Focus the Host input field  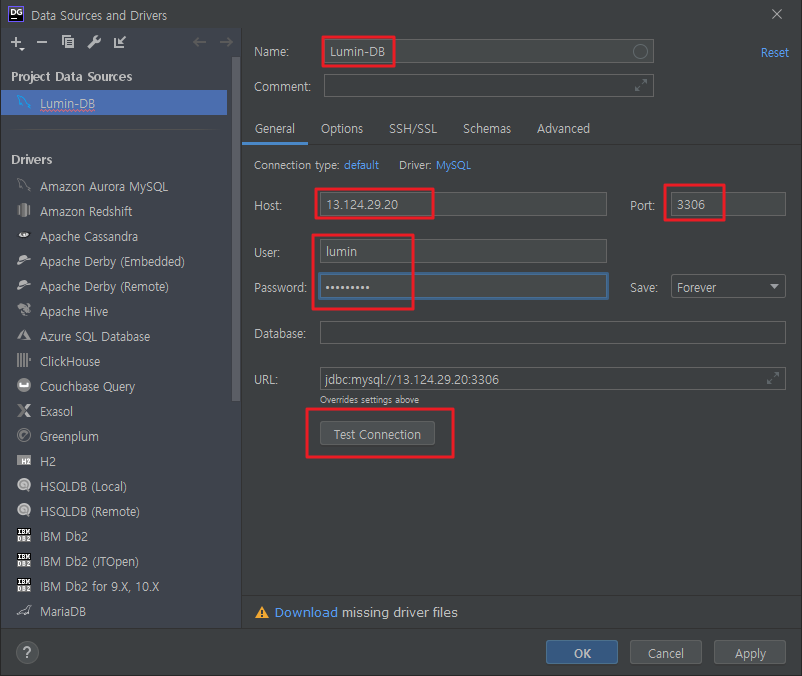pos(463,205)
